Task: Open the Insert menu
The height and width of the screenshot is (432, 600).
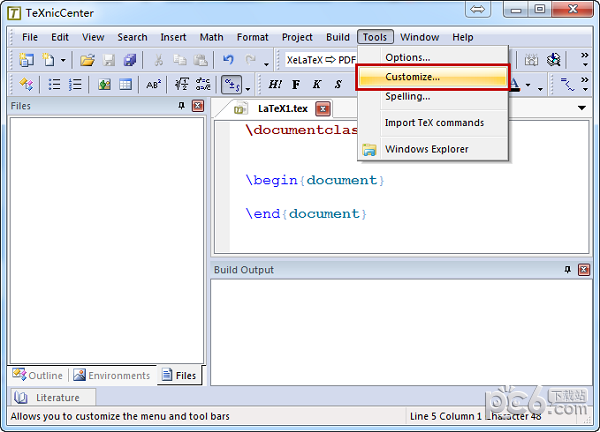Action: pos(173,37)
